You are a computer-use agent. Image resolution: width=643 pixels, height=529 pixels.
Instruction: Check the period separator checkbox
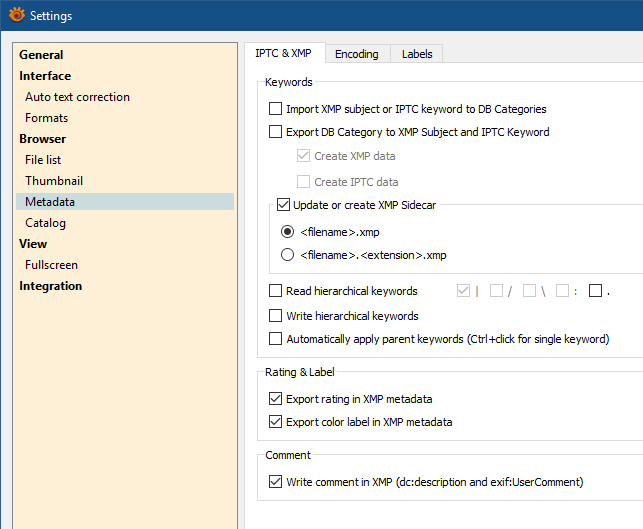(x=595, y=292)
